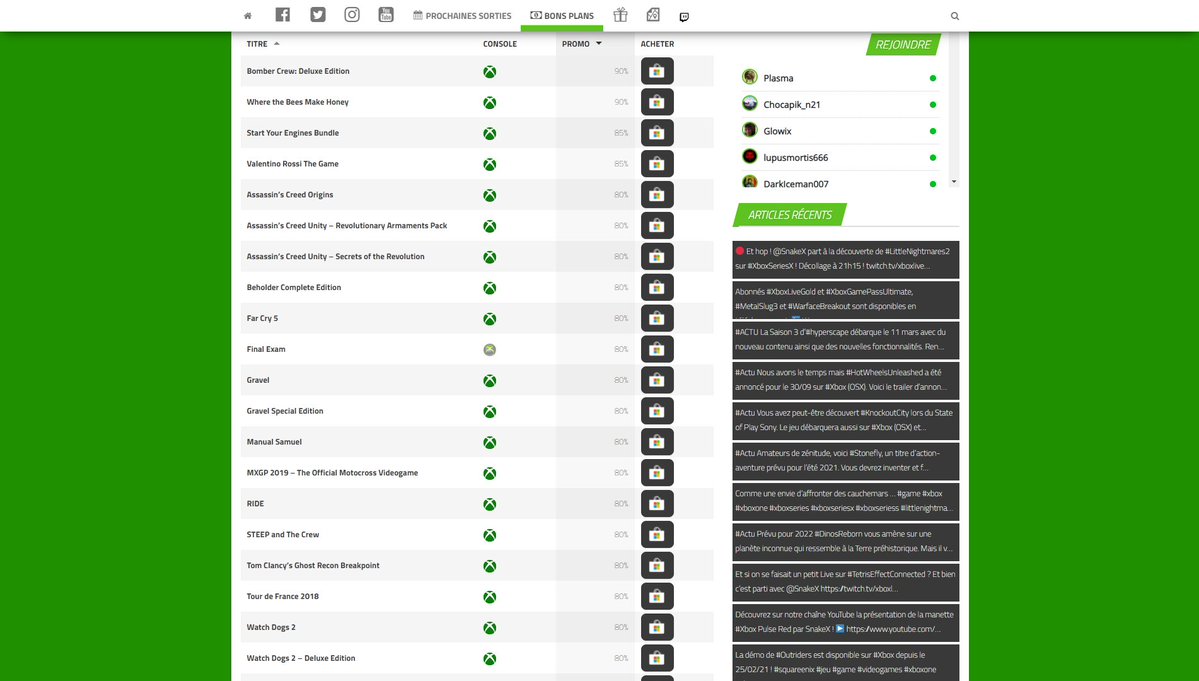The width and height of the screenshot is (1199, 681).
Task: Click the gift box icon
Action: pos(620,15)
